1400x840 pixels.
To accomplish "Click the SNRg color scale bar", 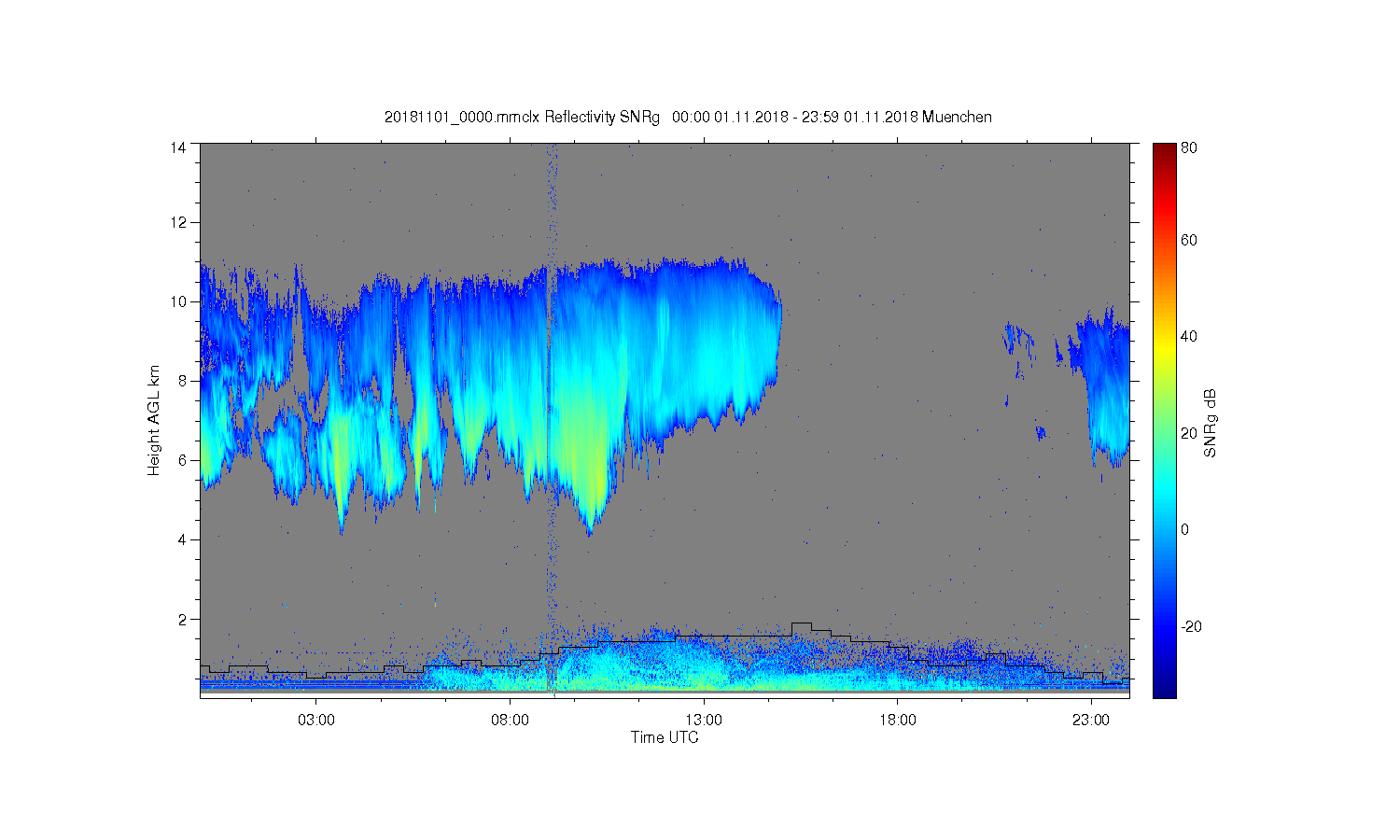I will click(x=1164, y=420).
